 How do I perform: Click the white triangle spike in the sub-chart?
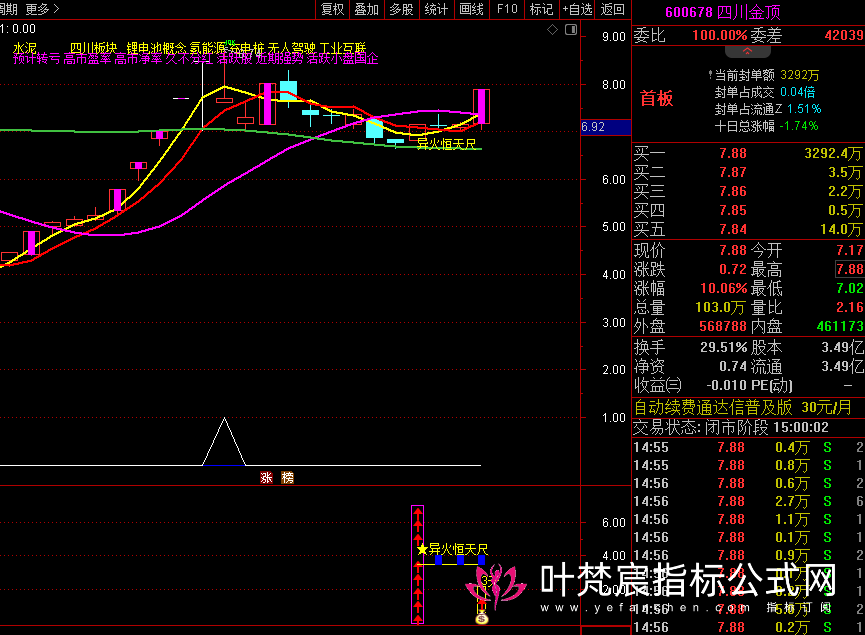pos(224,441)
